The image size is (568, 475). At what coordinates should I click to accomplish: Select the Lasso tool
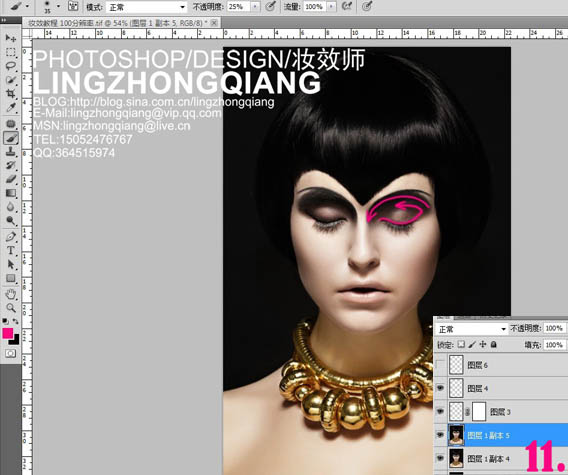pyautogui.click(x=11, y=66)
